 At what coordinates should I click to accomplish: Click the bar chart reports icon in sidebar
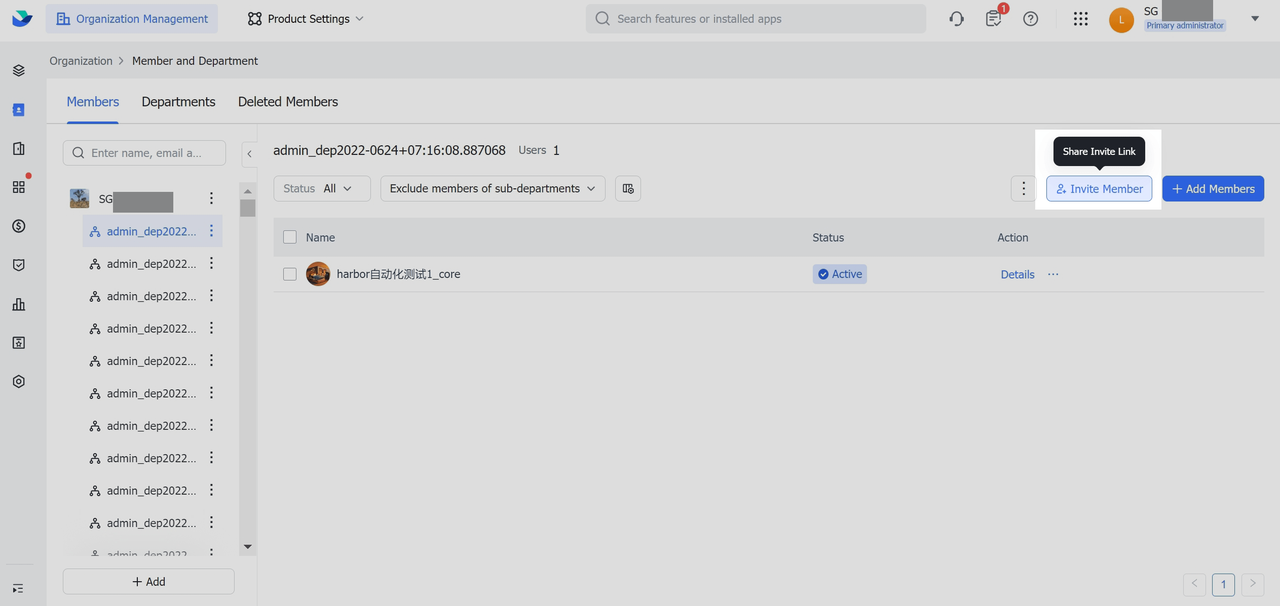pyautogui.click(x=18, y=304)
